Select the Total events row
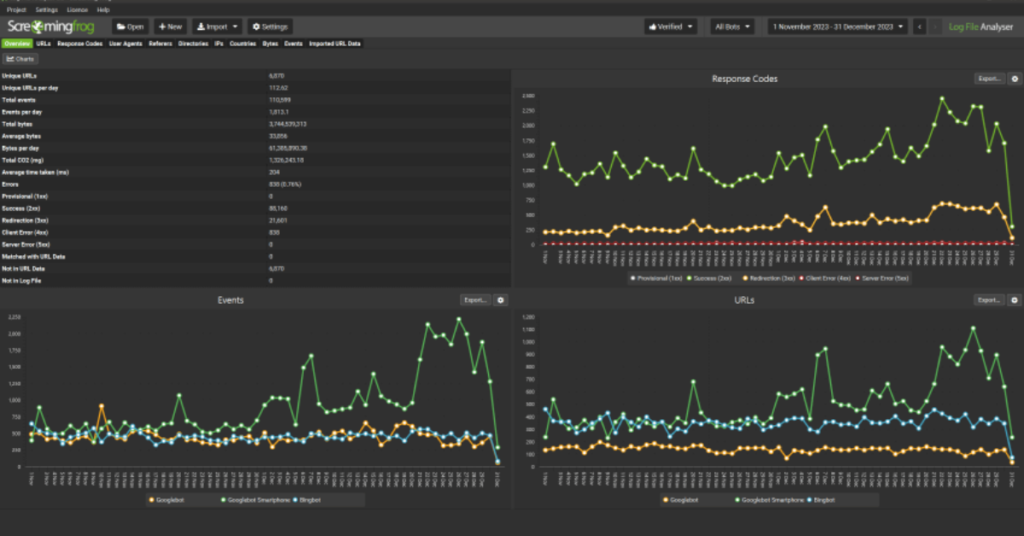The width and height of the screenshot is (1024, 536). (x=255, y=100)
